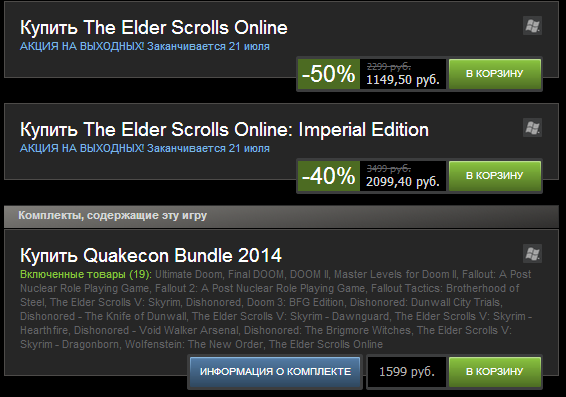Select the 2099,40 руб. discounted price

point(403,182)
